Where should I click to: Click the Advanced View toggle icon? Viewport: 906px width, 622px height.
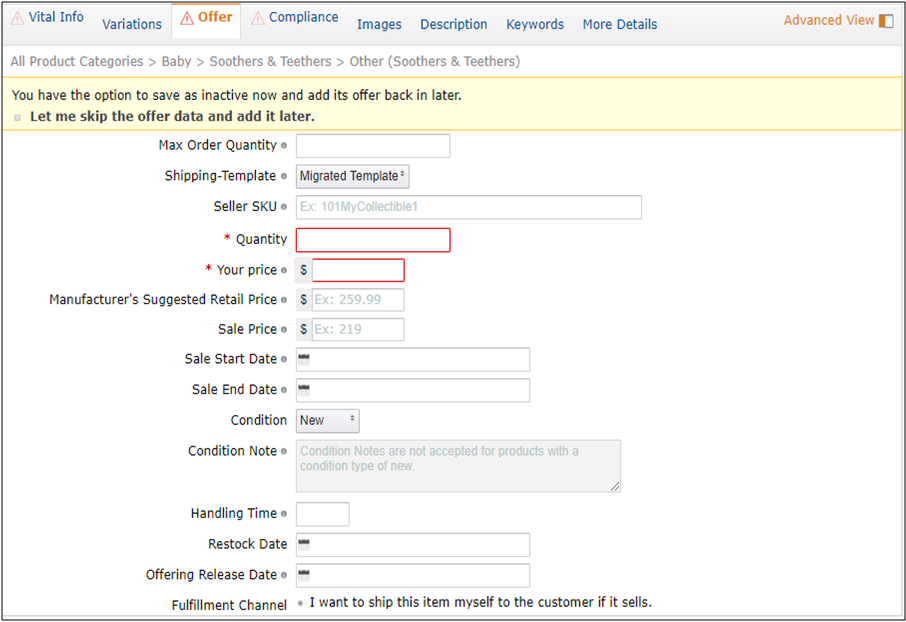[x=886, y=21]
